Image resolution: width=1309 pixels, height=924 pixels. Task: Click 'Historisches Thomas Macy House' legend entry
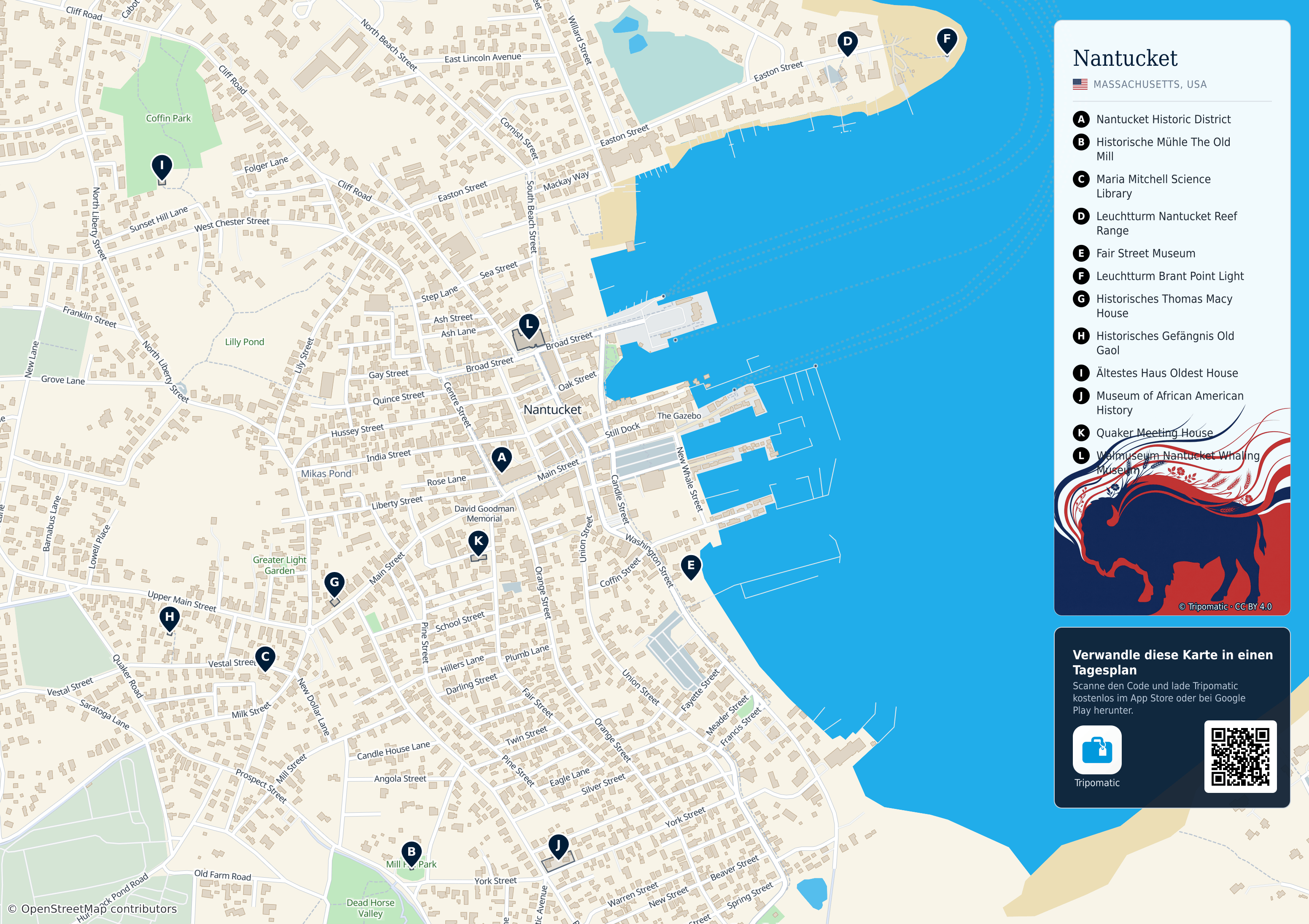pyautogui.click(x=1164, y=306)
